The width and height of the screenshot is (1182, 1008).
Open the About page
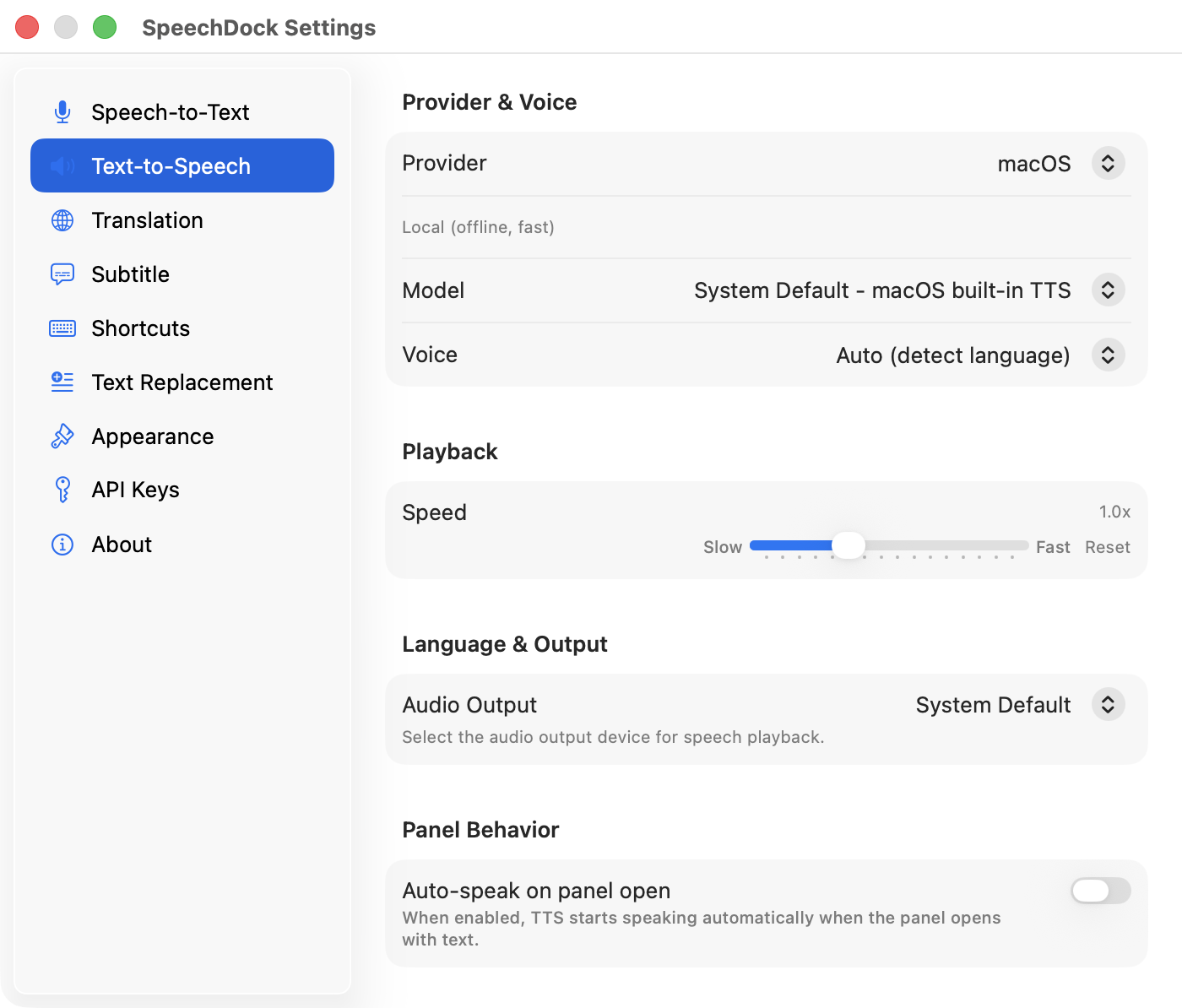pyautogui.click(x=121, y=545)
